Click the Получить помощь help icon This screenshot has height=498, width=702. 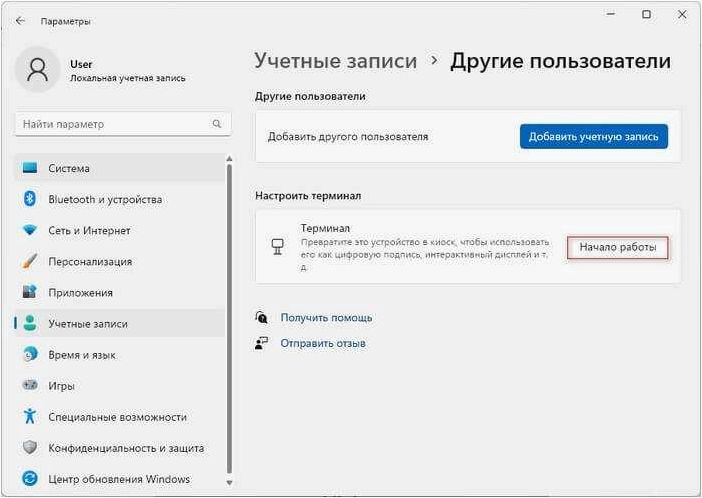coord(261,318)
